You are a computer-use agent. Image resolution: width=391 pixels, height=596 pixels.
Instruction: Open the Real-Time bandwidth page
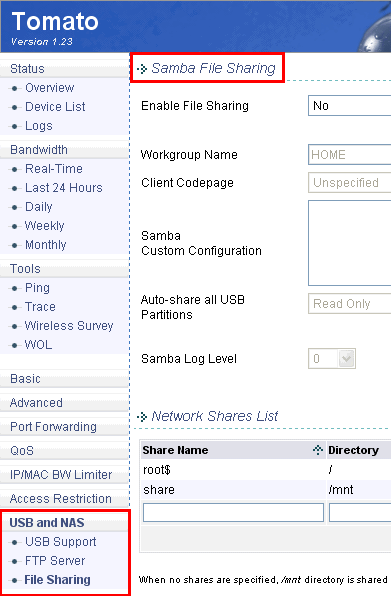pos(54,169)
